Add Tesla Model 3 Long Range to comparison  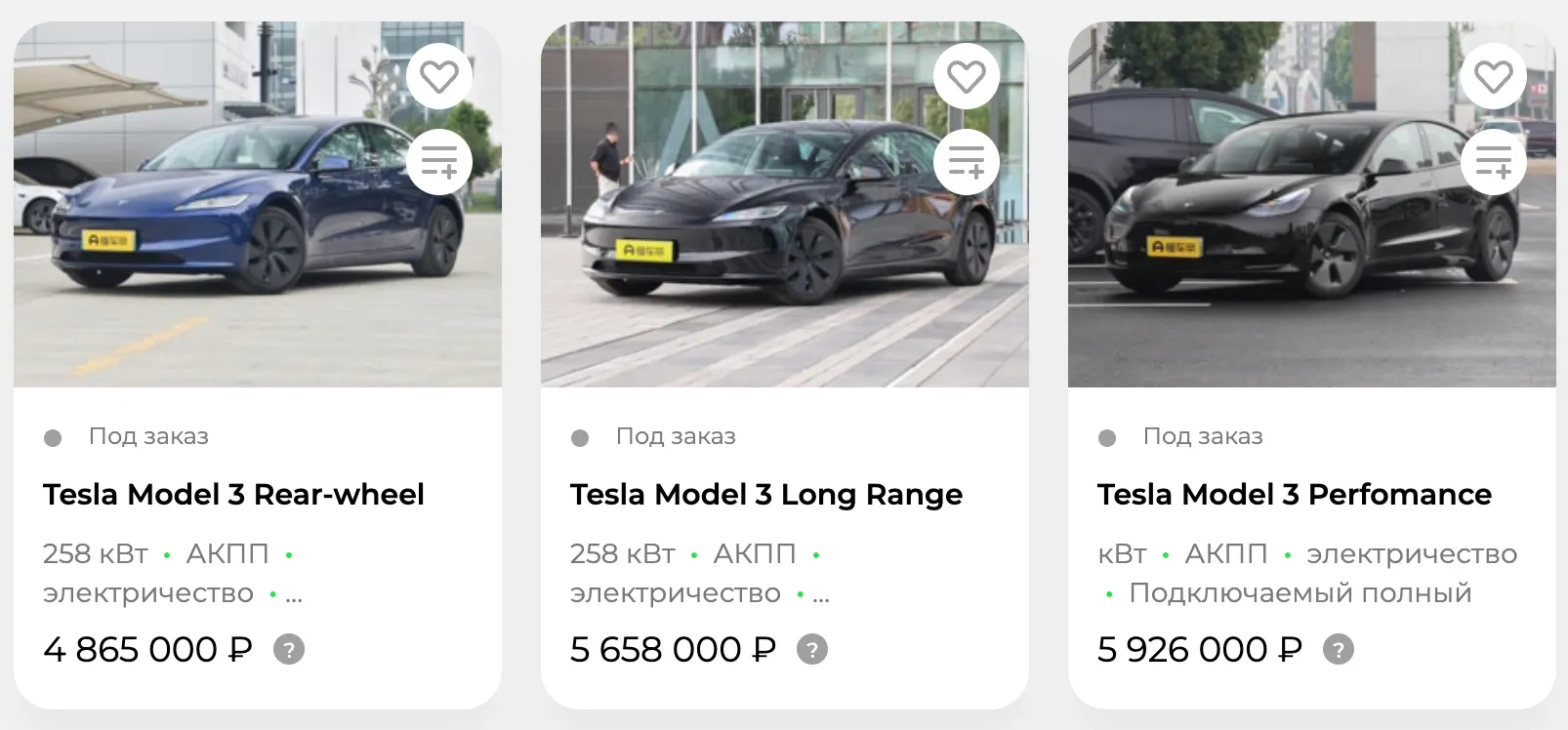pyautogui.click(x=967, y=162)
